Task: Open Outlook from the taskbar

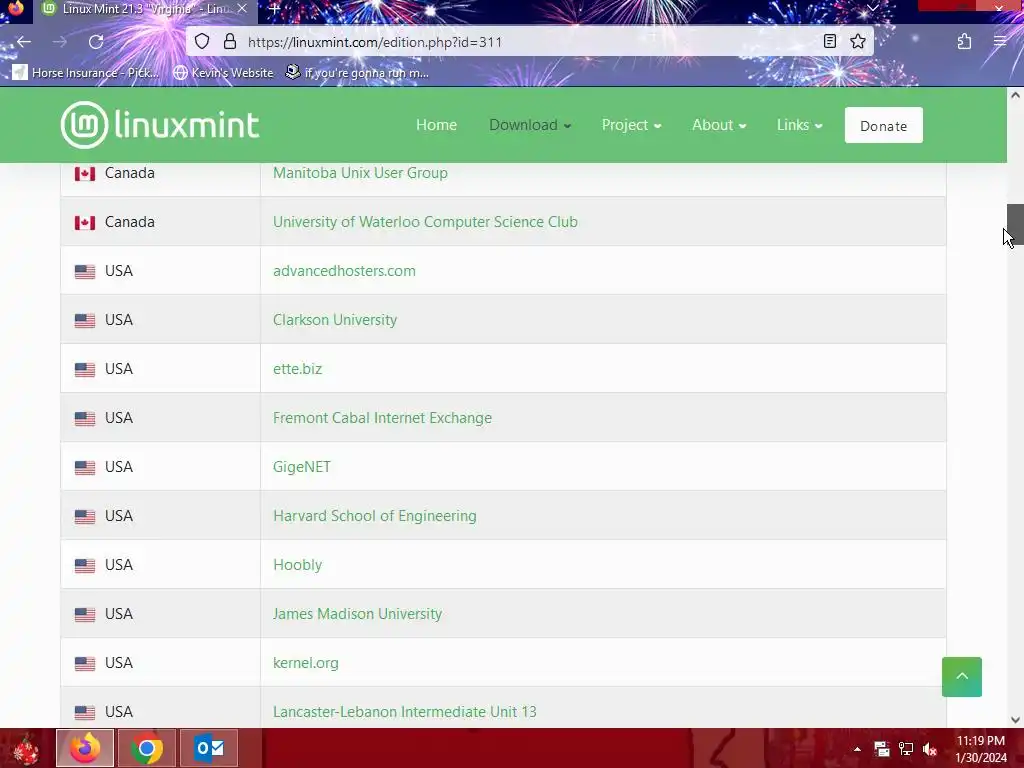Action: pos(209,748)
